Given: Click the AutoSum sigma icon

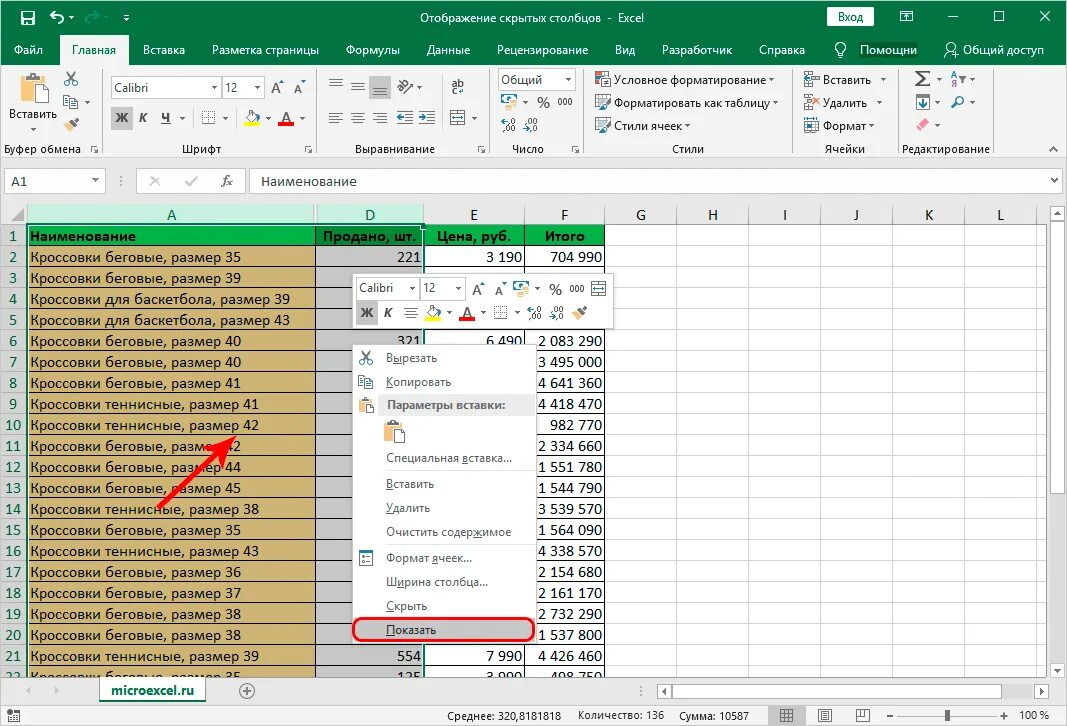Looking at the screenshot, I should coord(922,79).
